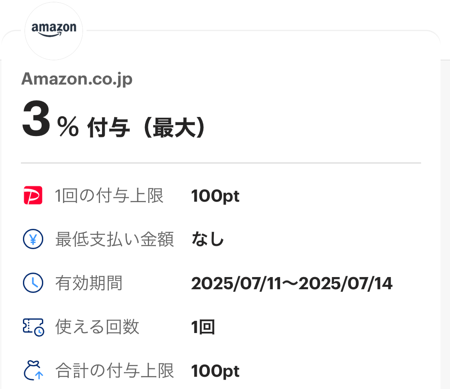Click the 最低支払い金額 label

point(115,239)
